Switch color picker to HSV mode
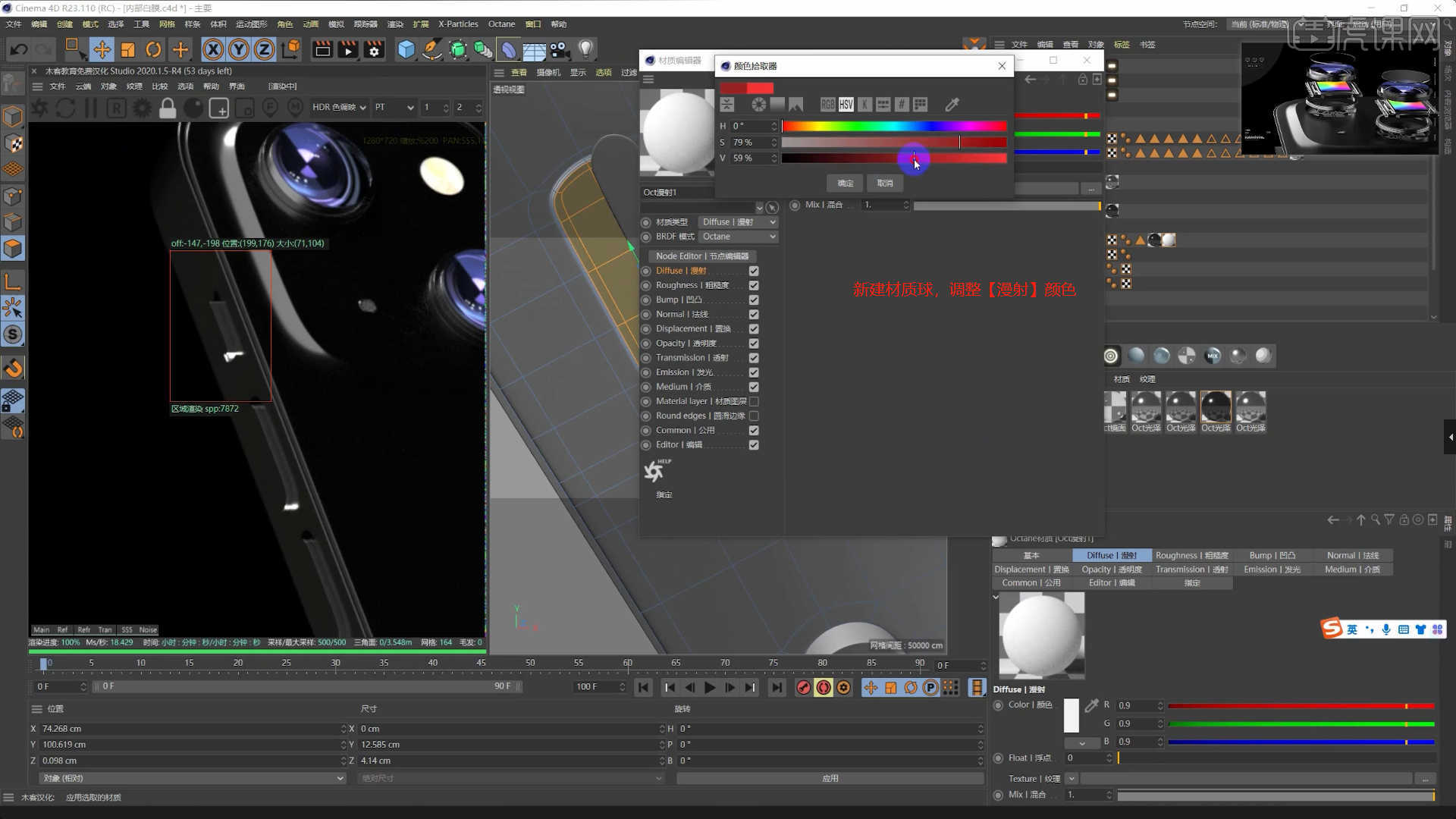The image size is (1456, 819). point(846,105)
